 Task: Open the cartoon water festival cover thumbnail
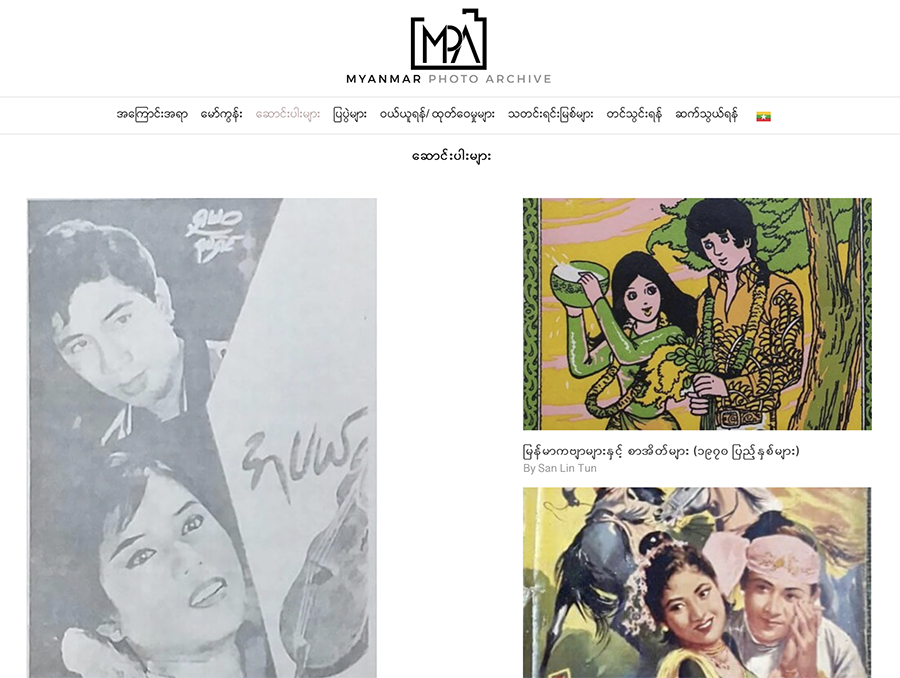[x=697, y=314]
